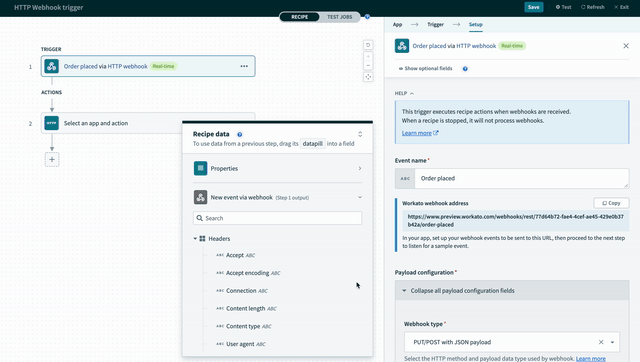The height and width of the screenshot is (362, 640).
Task: Go to the App step in breadcrumb
Action: click(398, 24)
